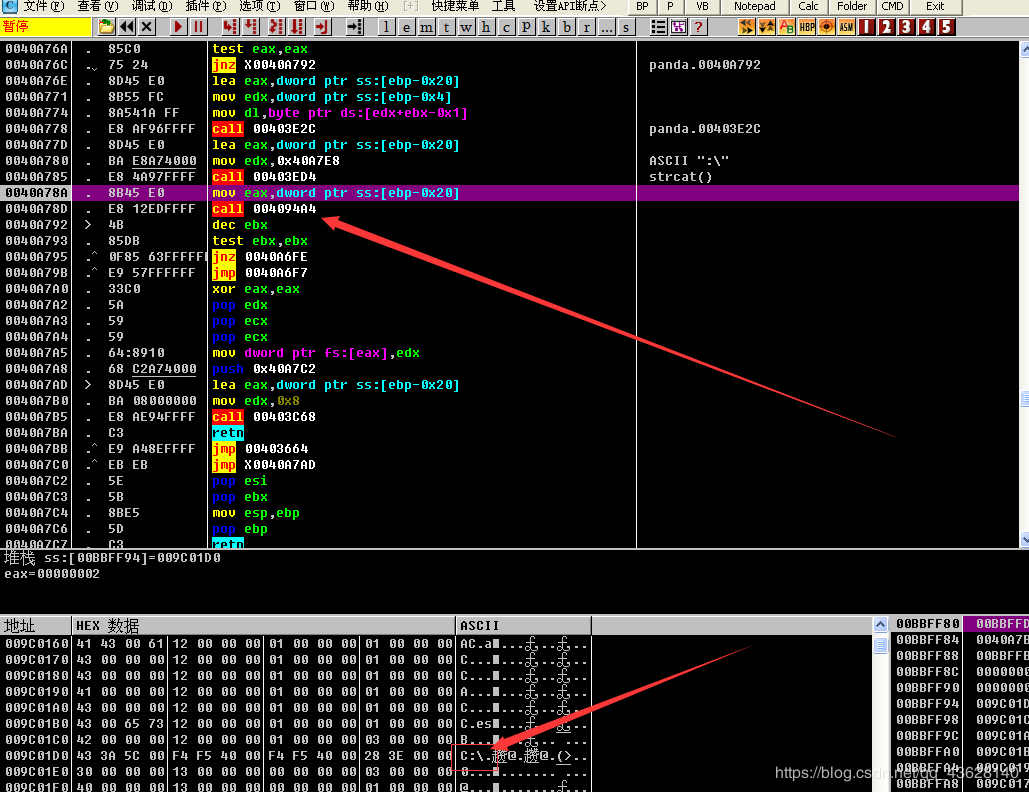Click the orange crosshair target icon
Screen dimensions: 1029x792
pos(827,27)
